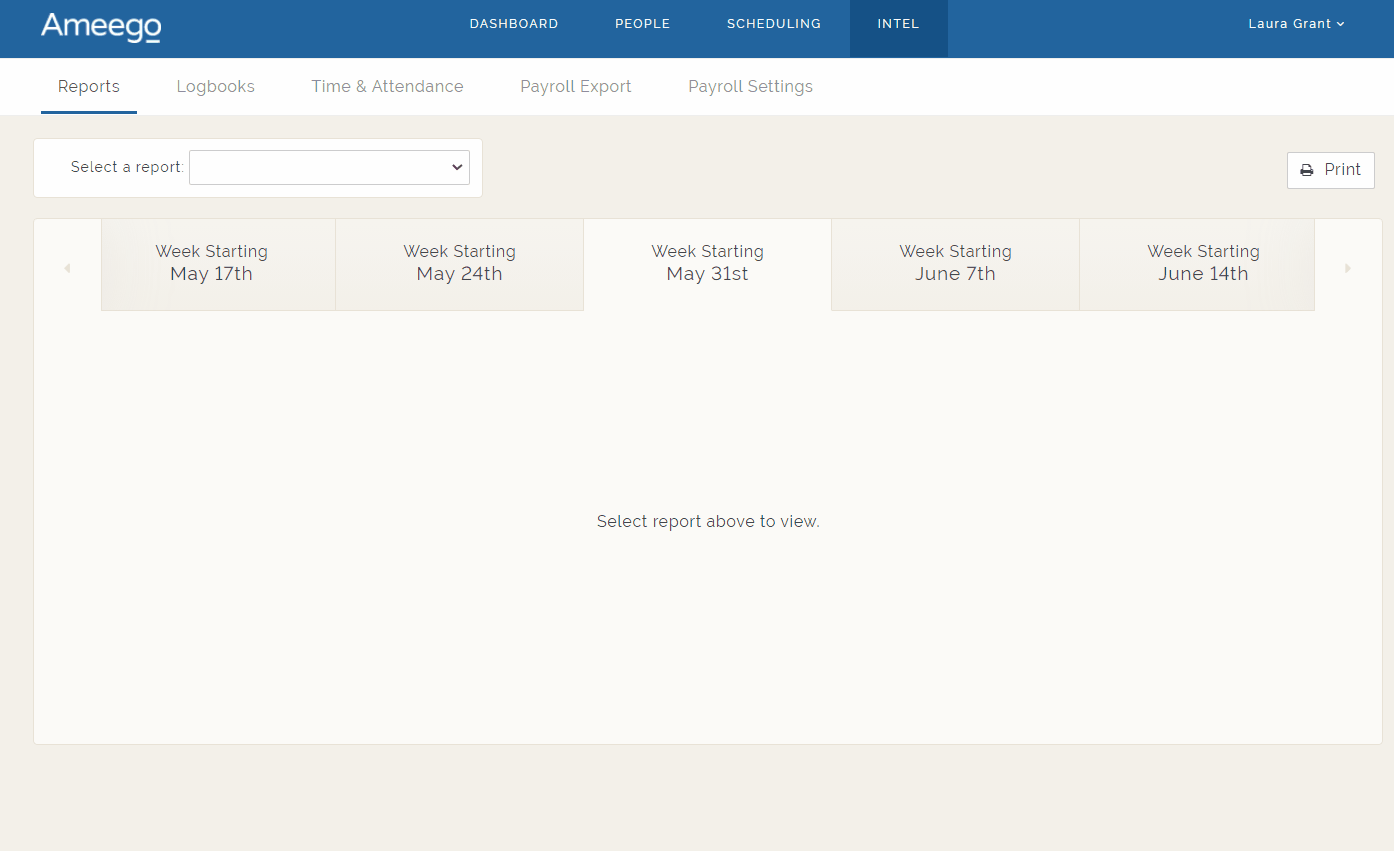
Task: Open the Laura Grant user menu
Action: (1296, 24)
